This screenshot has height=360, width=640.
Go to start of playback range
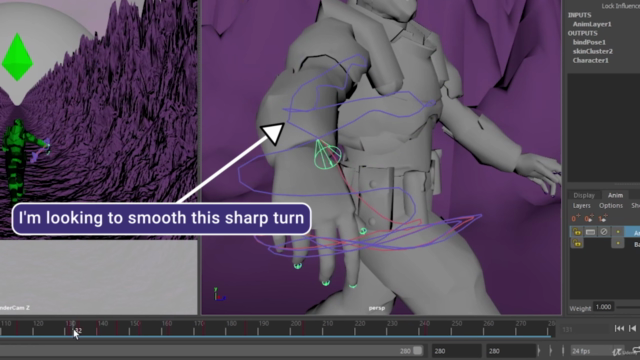pyautogui.click(x=619, y=329)
